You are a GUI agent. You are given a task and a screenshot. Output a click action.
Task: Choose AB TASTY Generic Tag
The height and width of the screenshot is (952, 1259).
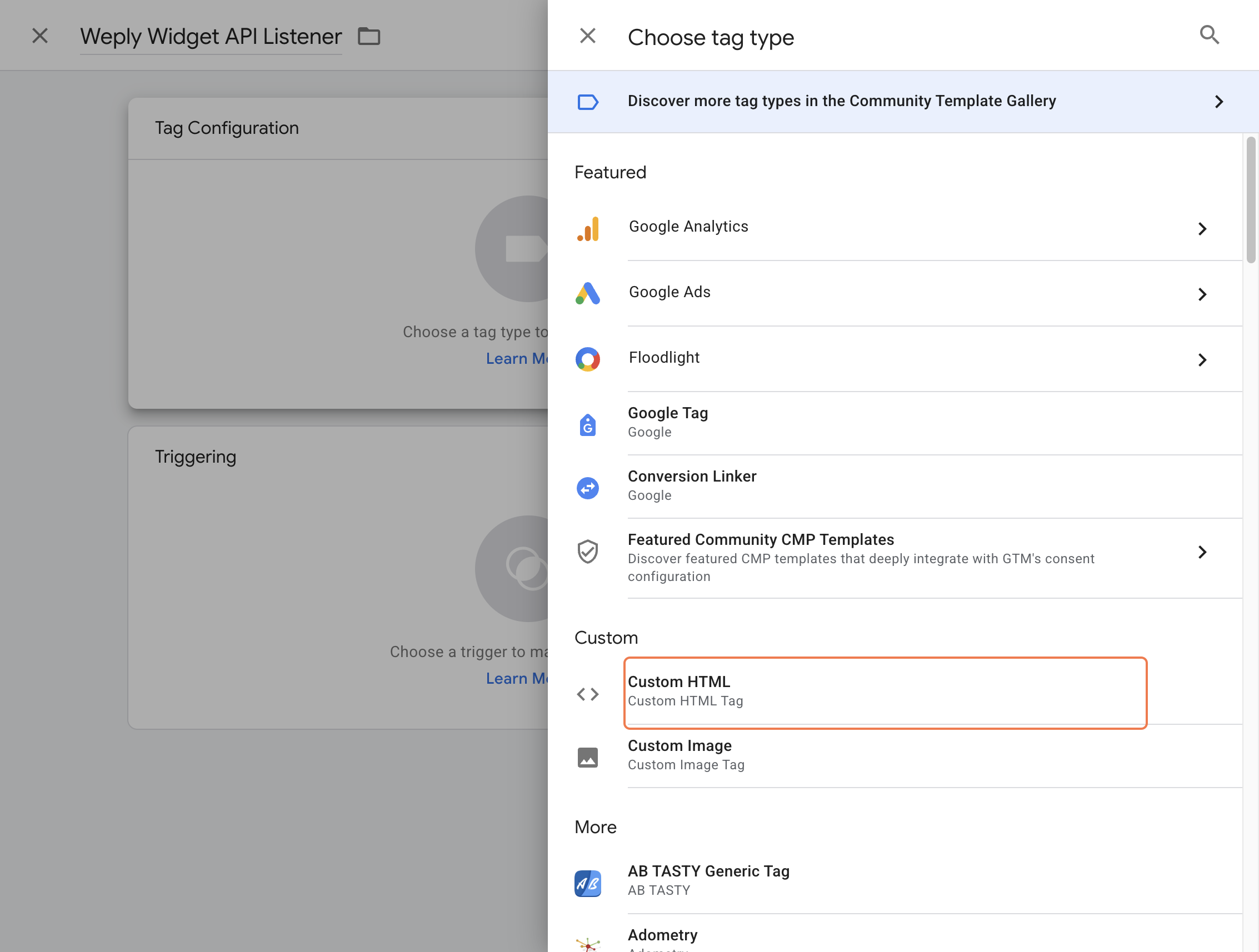click(885, 880)
